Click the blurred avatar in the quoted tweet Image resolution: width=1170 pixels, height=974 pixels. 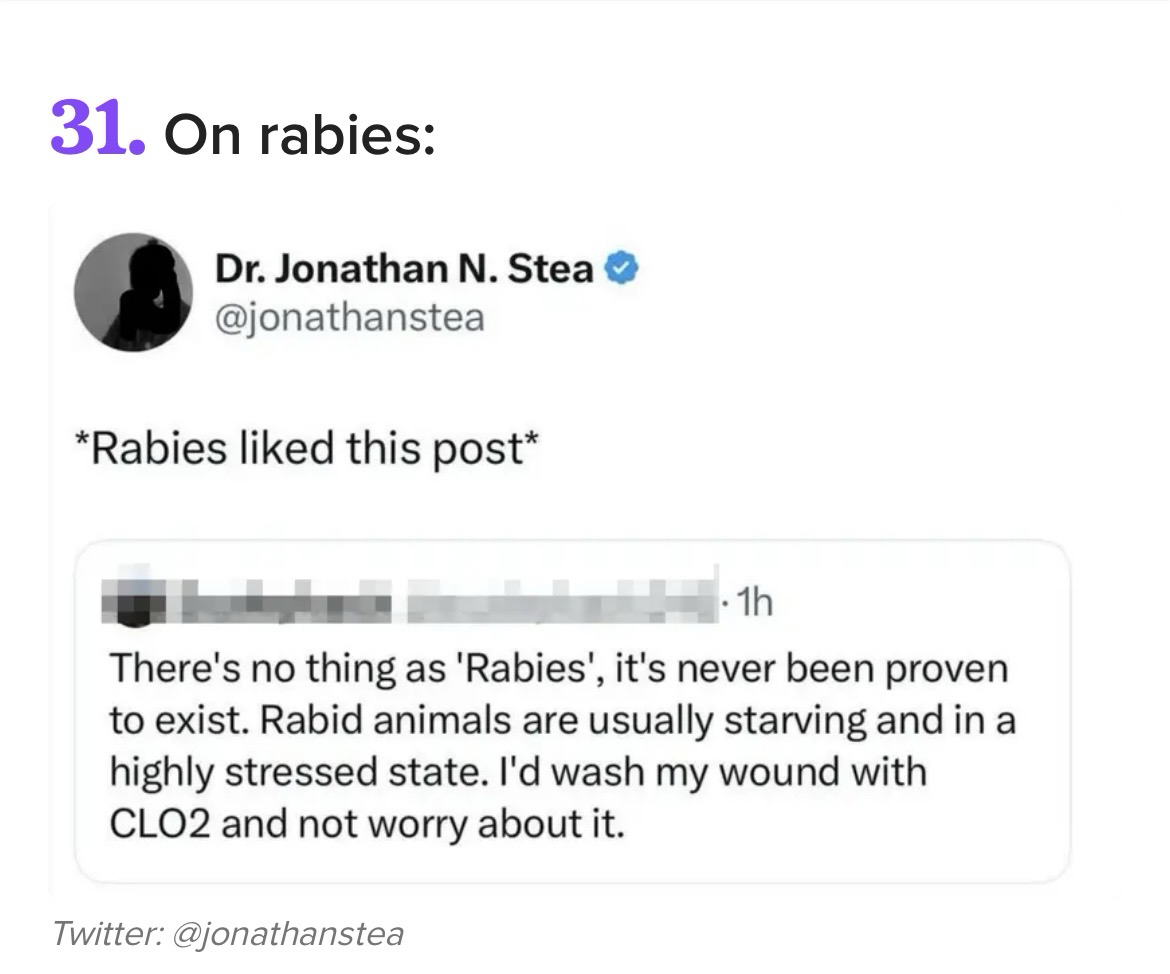click(x=128, y=606)
